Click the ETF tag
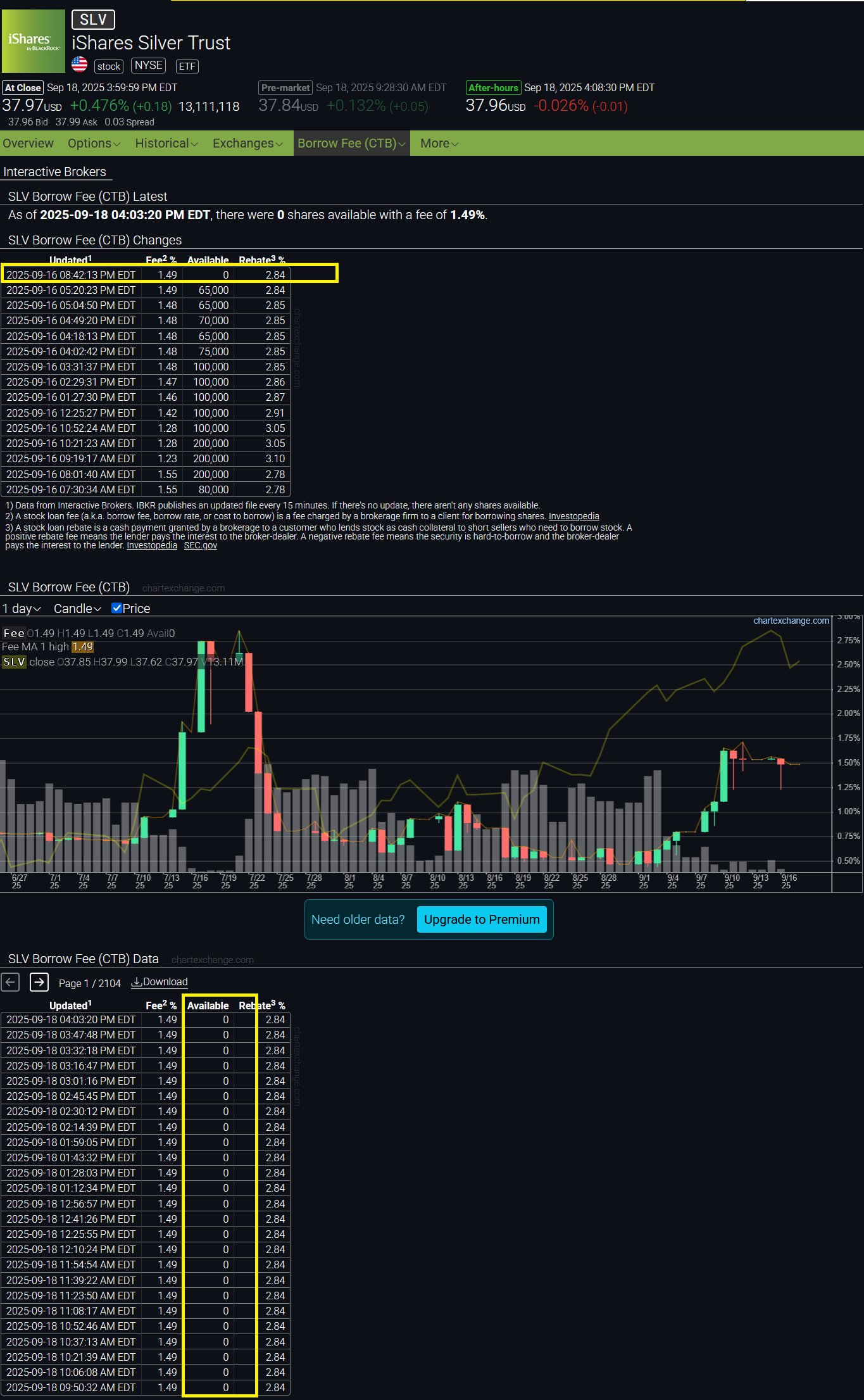864x1400 pixels. (x=187, y=66)
